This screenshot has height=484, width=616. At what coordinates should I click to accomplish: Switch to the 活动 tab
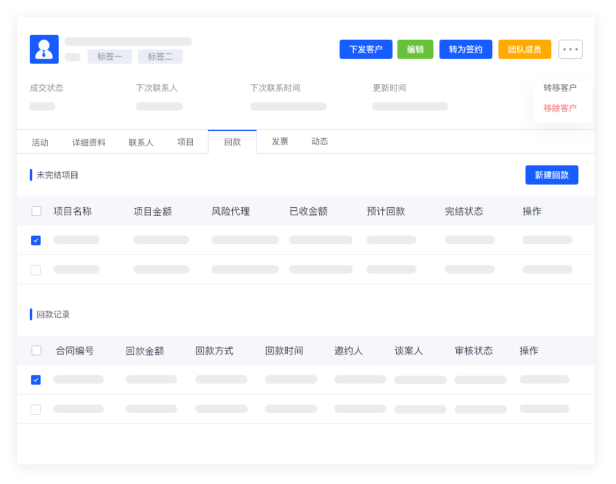click(x=40, y=142)
